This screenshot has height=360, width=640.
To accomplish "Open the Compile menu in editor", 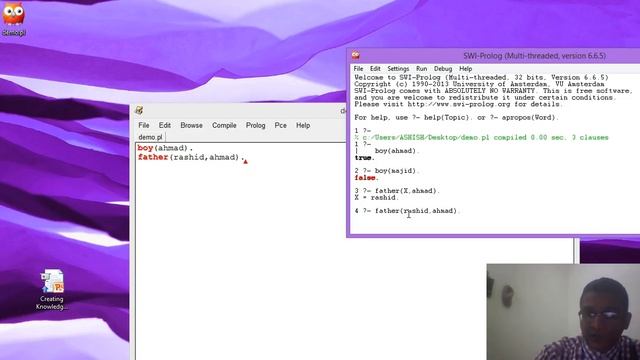I will [224, 125].
